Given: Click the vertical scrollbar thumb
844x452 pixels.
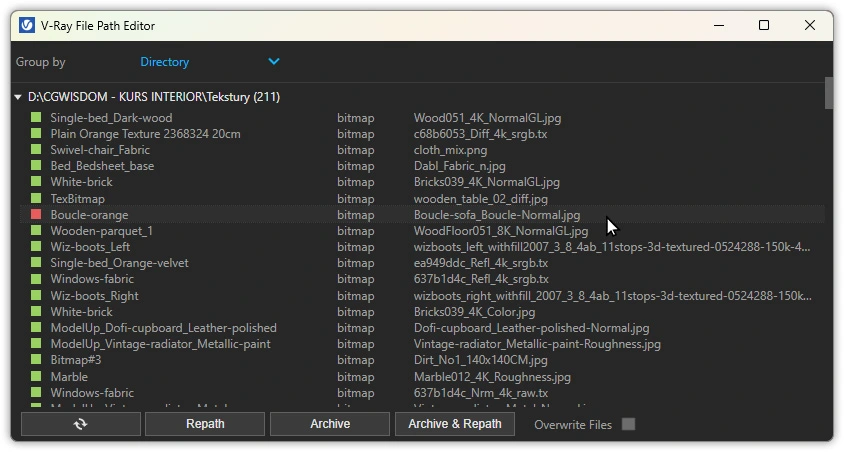Looking at the screenshot, I should pyautogui.click(x=828, y=92).
